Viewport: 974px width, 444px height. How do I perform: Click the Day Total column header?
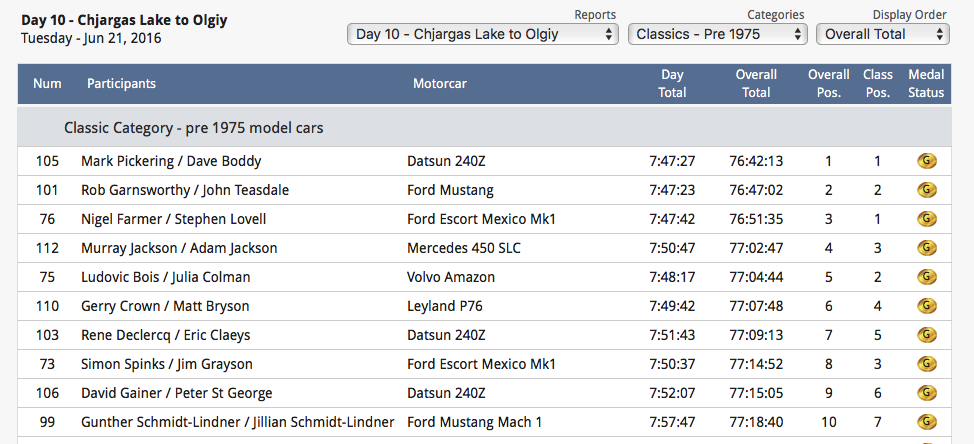click(672, 83)
